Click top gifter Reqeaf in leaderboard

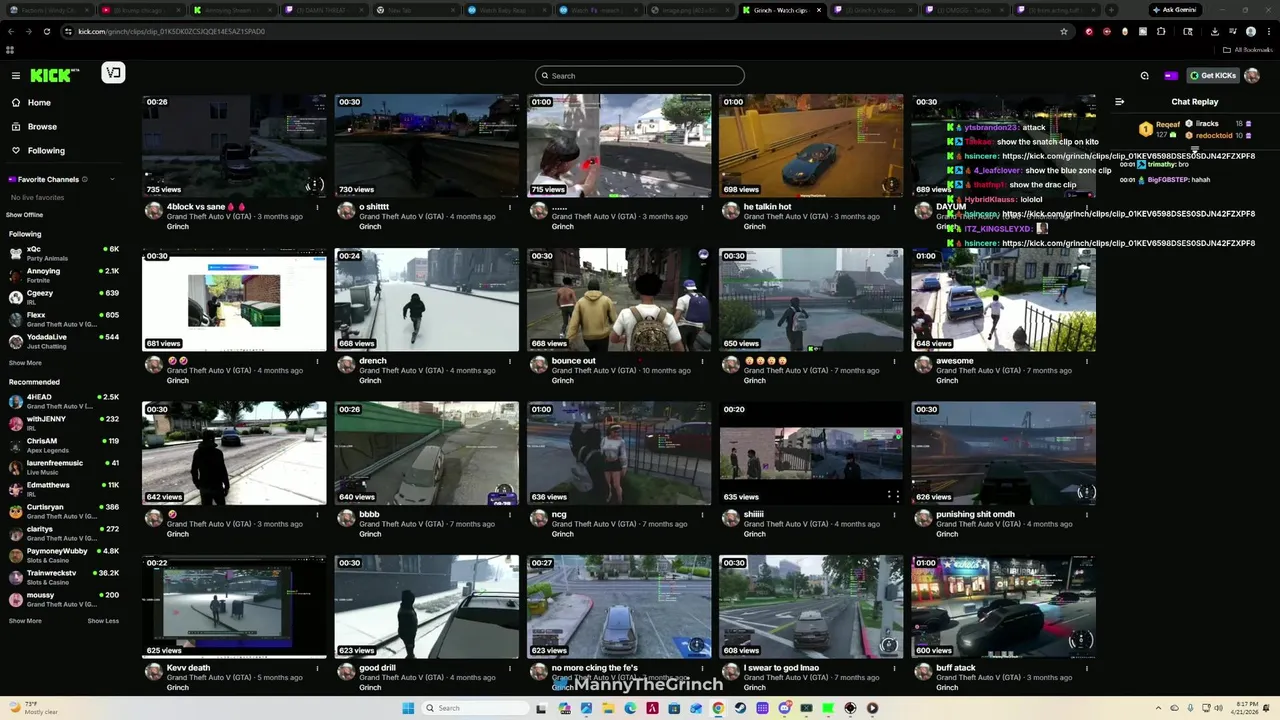(1161, 129)
